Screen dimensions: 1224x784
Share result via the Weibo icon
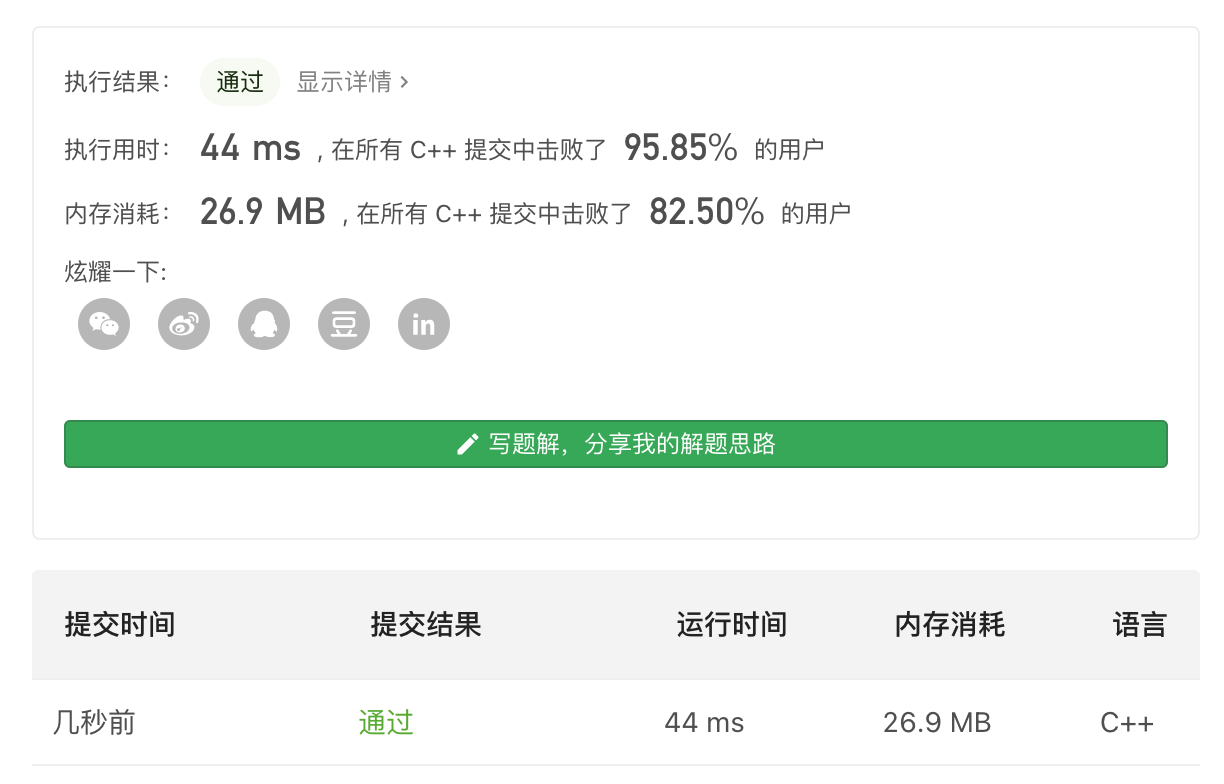(184, 324)
